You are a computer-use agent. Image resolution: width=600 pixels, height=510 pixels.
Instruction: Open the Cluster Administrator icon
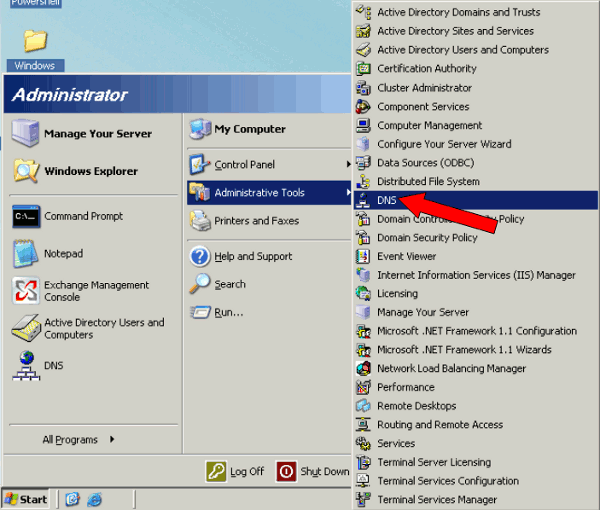(x=363, y=88)
